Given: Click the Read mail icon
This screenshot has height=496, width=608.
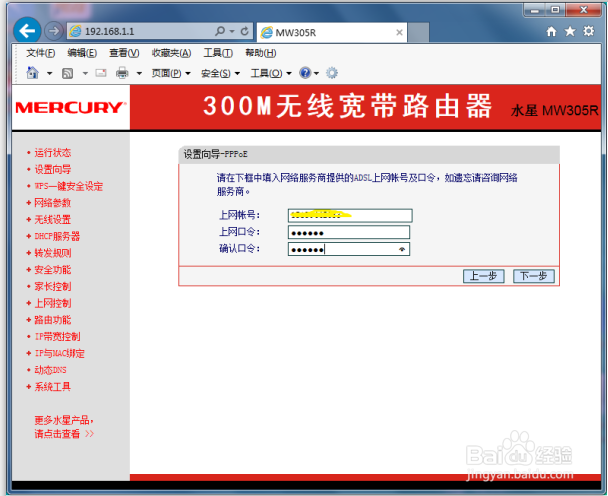Looking at the screenshot, I should tap(101, 73).
